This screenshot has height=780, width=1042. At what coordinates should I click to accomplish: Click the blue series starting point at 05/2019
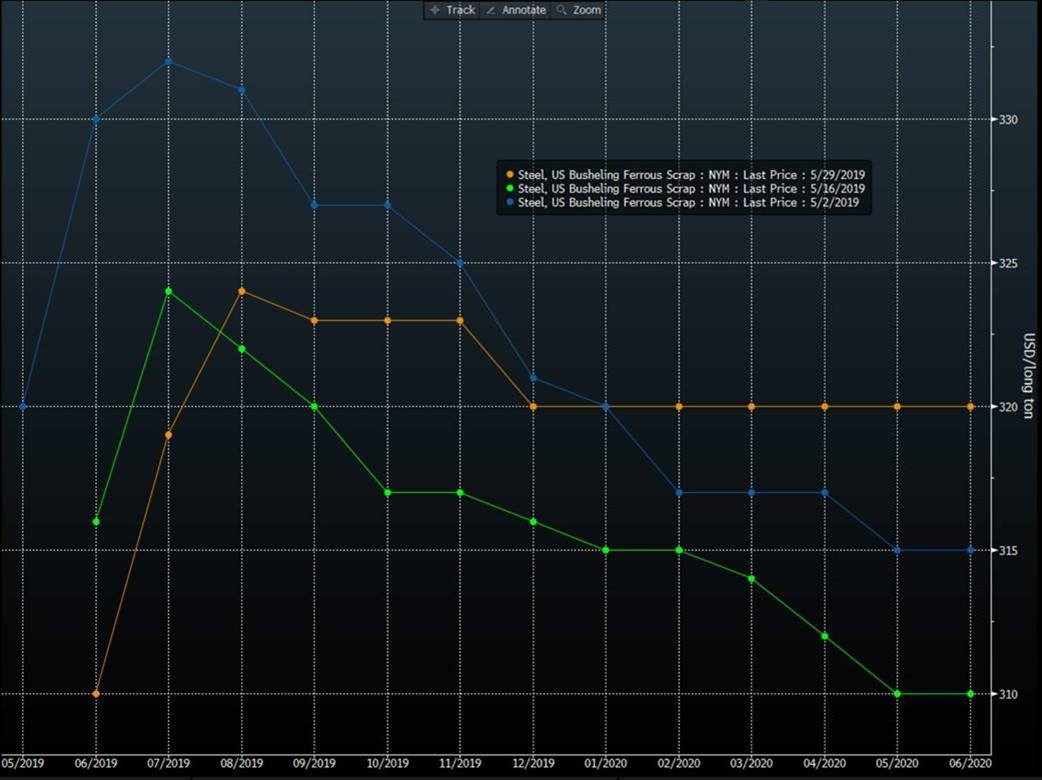coord(22,407)
